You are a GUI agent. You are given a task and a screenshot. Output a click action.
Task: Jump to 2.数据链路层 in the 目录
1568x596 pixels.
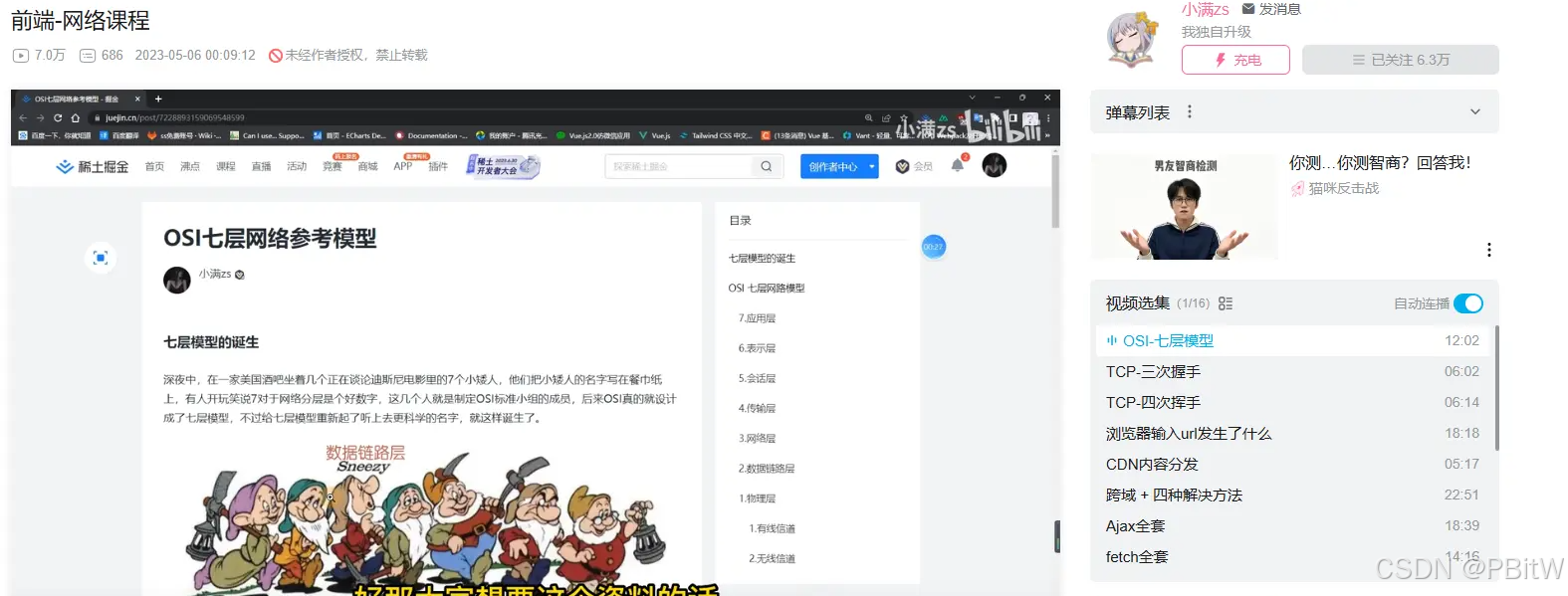767,468
